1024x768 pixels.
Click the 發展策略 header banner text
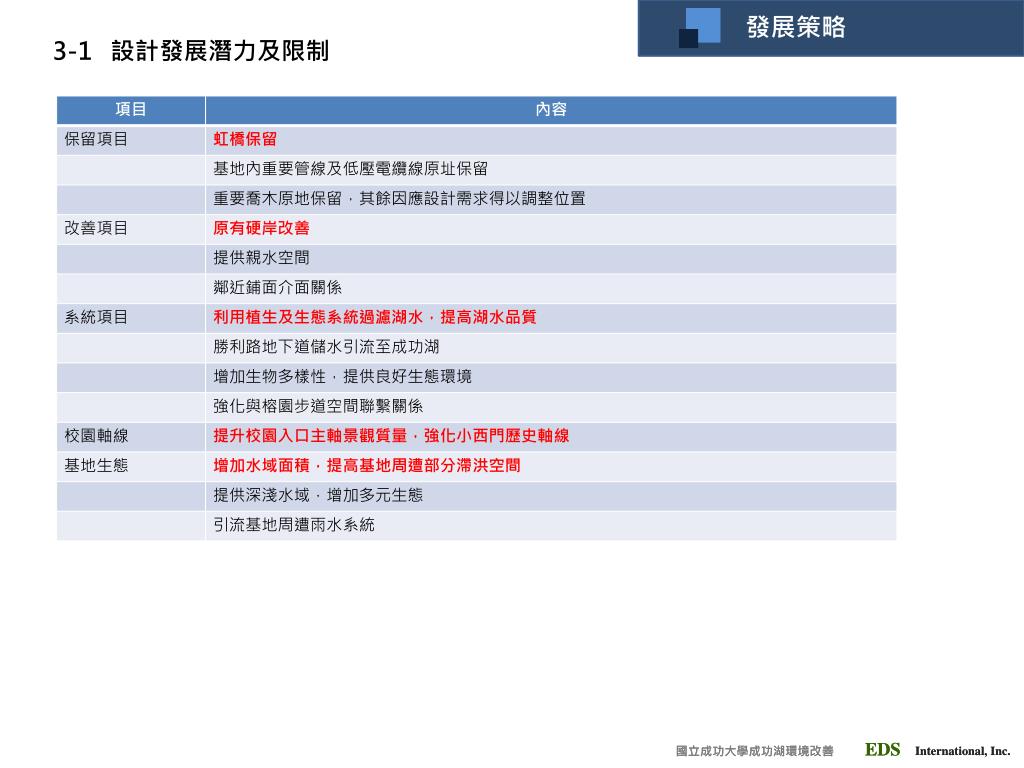point(796,27)
